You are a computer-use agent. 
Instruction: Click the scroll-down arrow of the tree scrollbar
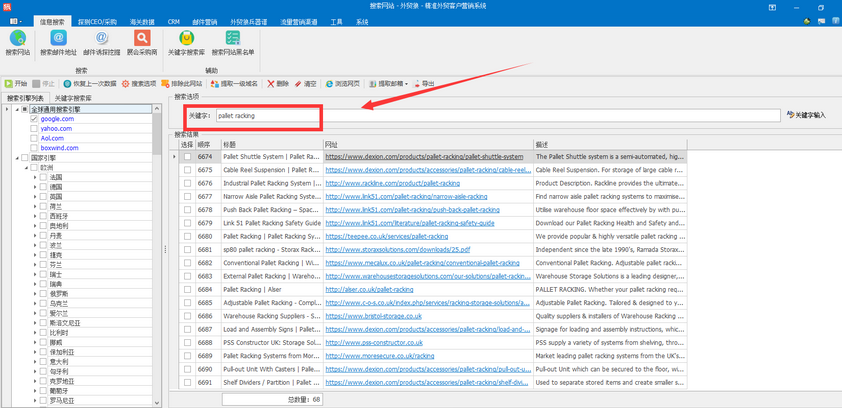coord(157,403)
